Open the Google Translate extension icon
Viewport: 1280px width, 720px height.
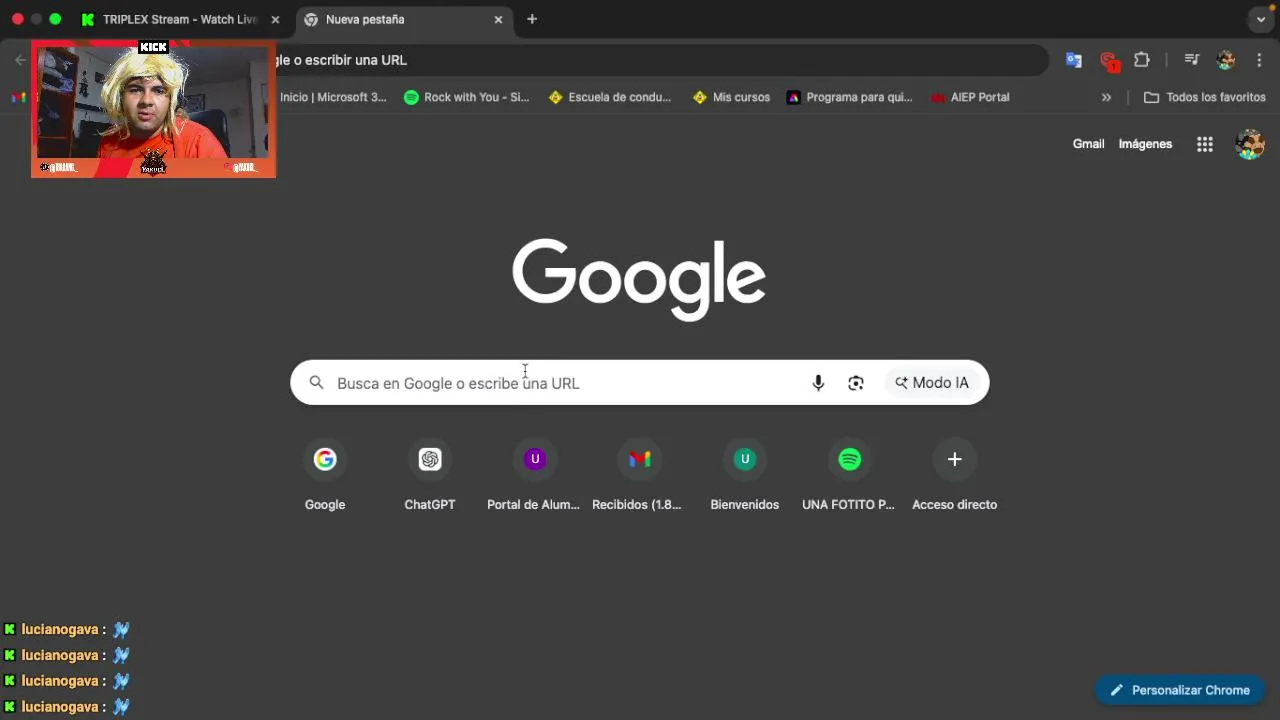(1074, 60)
